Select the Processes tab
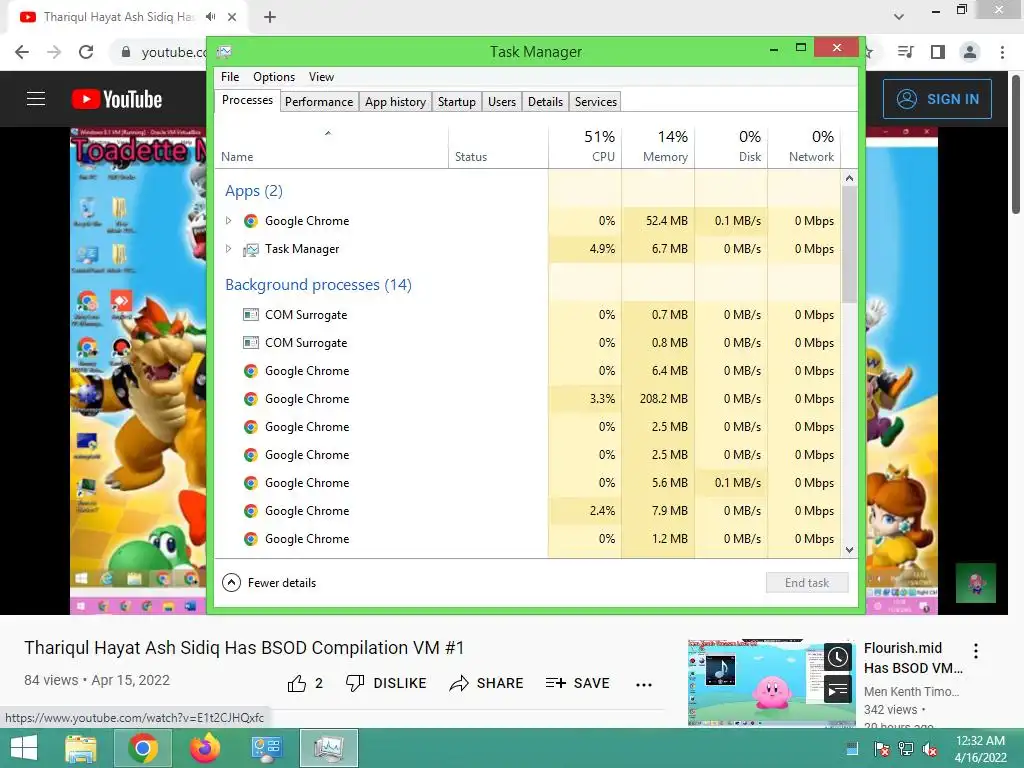The width and height of the screenshot is (1024, 768). tap(248, 100)
